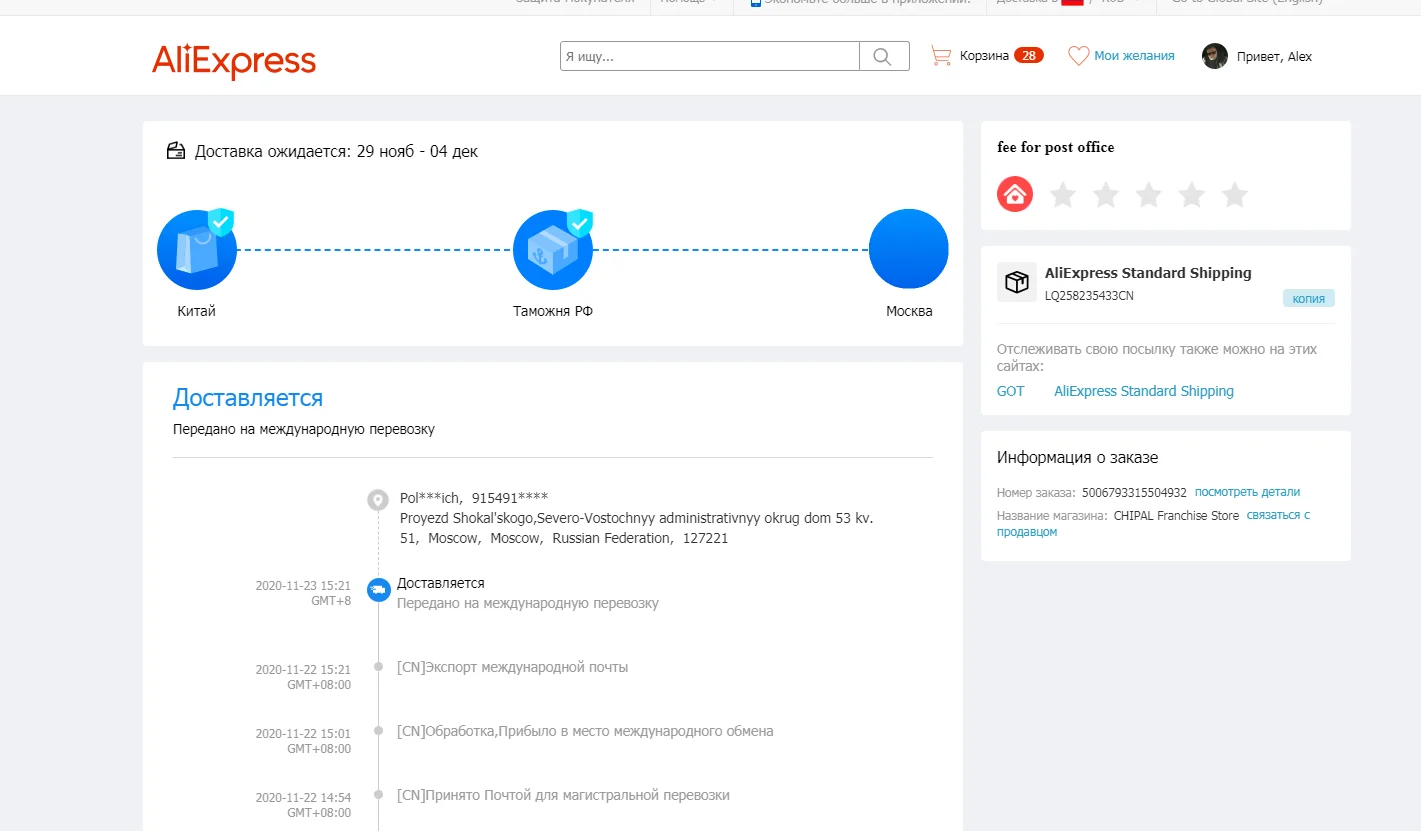Image resolution: width=1421 pixels, height=831 pixels.
Task: Click the shield checkmark badge on Китай stage
Action: (221, 222)
